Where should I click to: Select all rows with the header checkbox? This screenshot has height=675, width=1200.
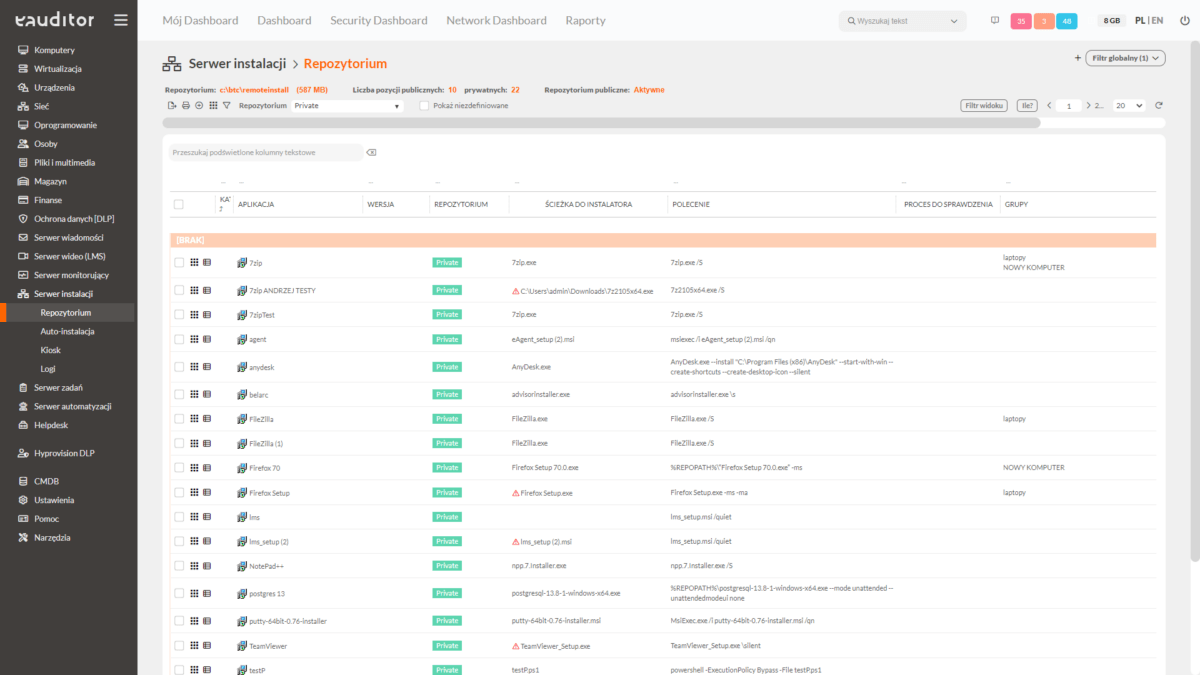(x=179, y=204)
